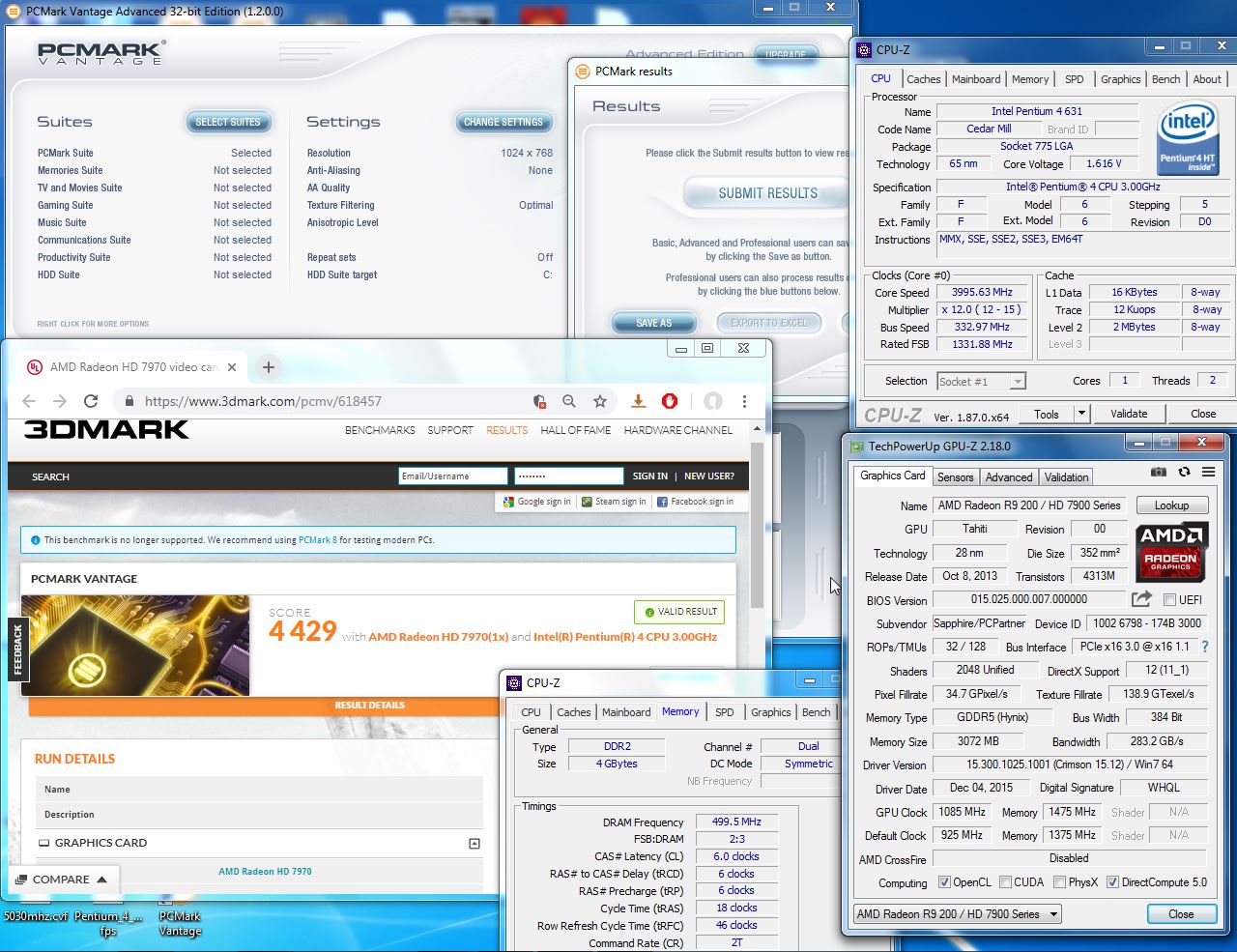Click Close button in GPU-Z
The width and height of the screenshot is (1237, 952).
click(x=1181, y=913)
